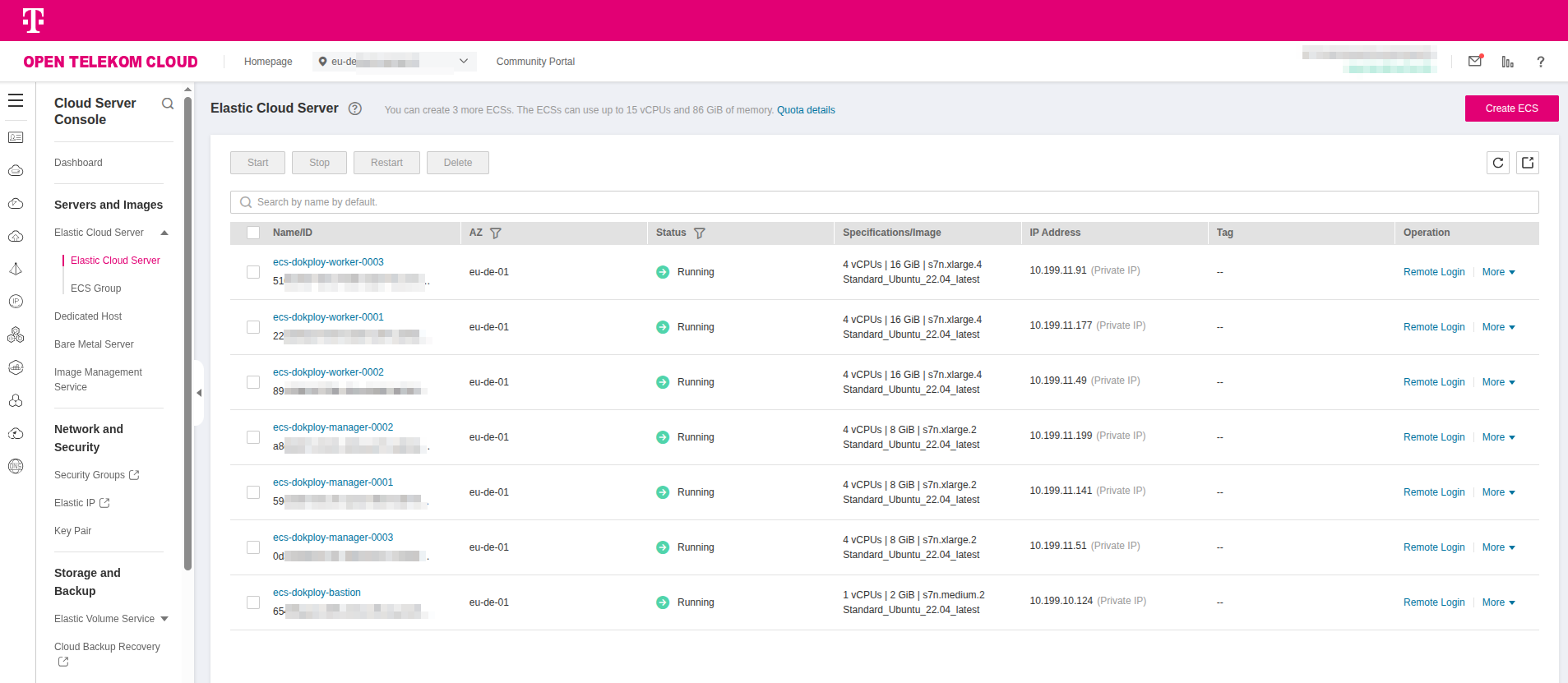1568x683 pixels.
Task: Open ECS Group in the sidebar
Action: pyautogui.click(x=95, y=288)
